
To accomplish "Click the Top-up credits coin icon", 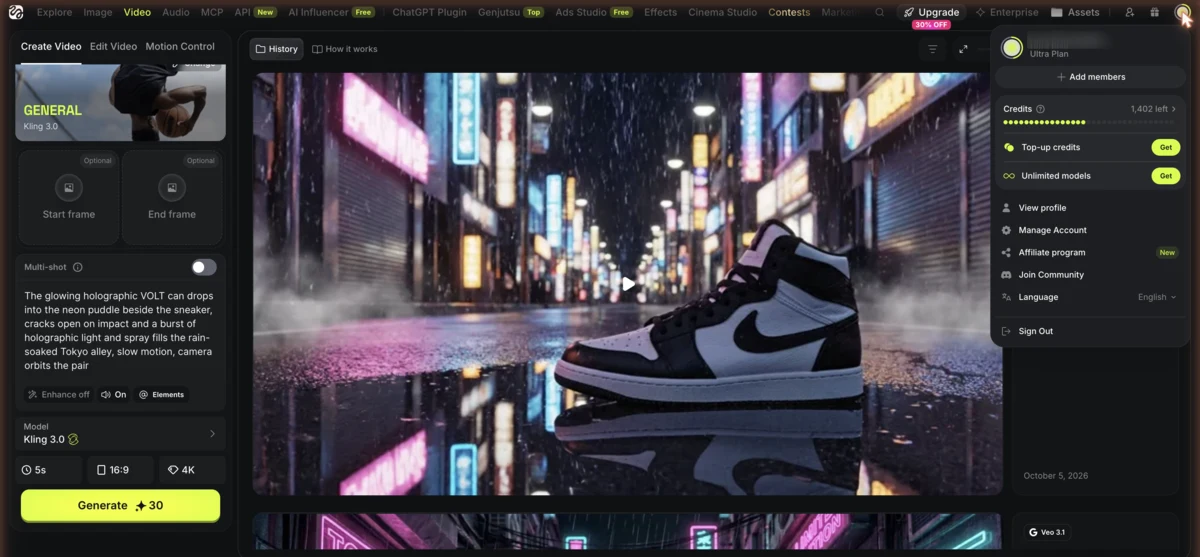I will [1008, 147].
